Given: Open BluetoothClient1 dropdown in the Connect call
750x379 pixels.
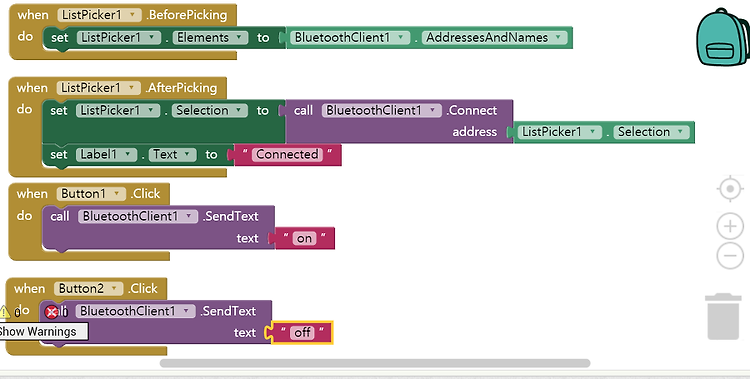Looking at the screenshot, I should [x=381, y=111].
